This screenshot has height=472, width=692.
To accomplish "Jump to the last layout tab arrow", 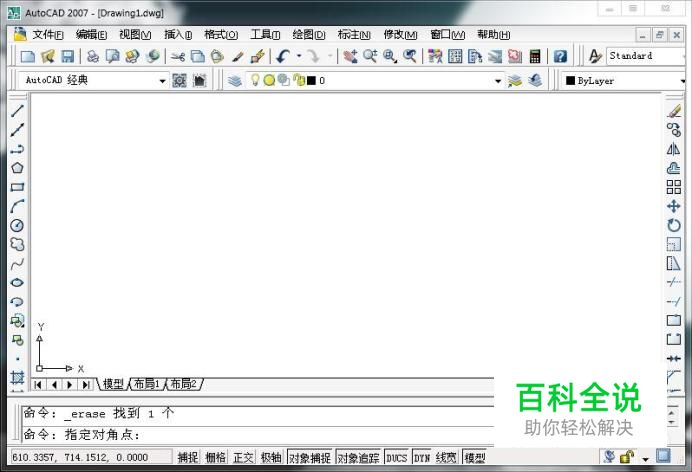I will coord(86,385).
